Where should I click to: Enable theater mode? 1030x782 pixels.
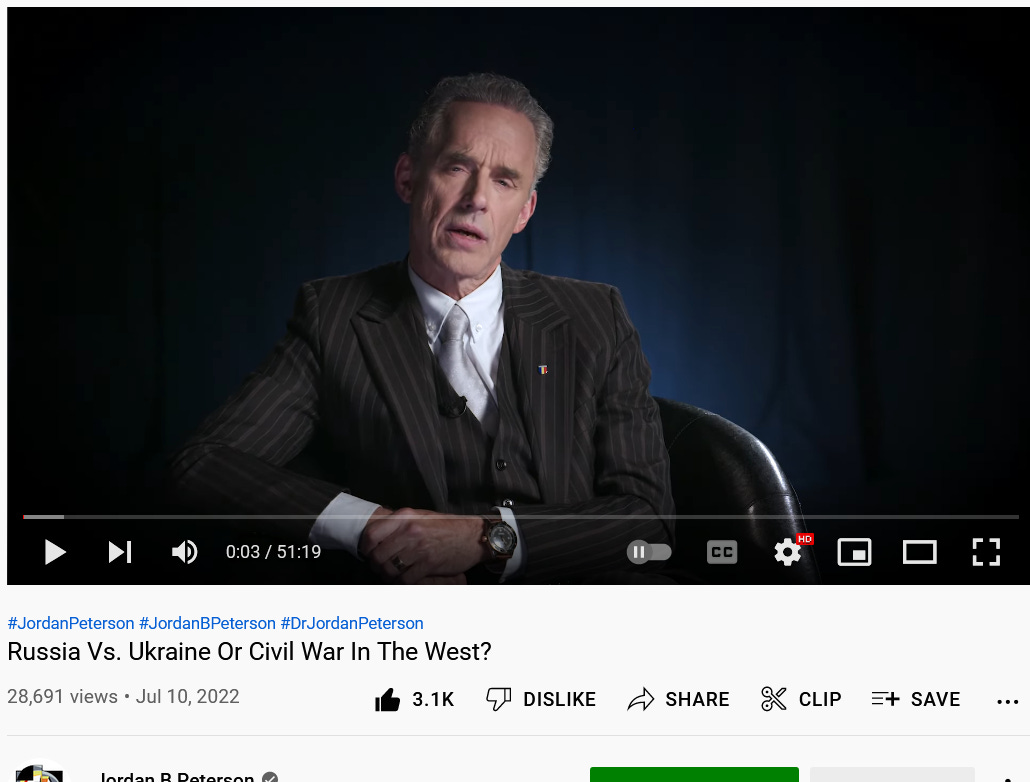pos(920,552)
